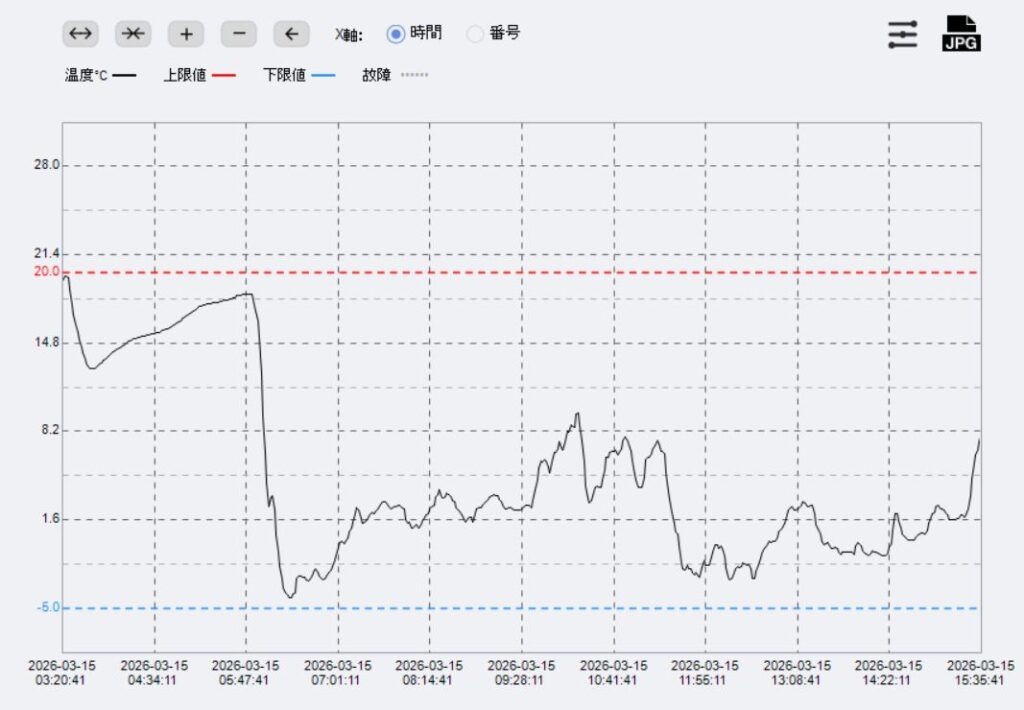Click the horizontal compress arrows button

[x=133, y=34]
